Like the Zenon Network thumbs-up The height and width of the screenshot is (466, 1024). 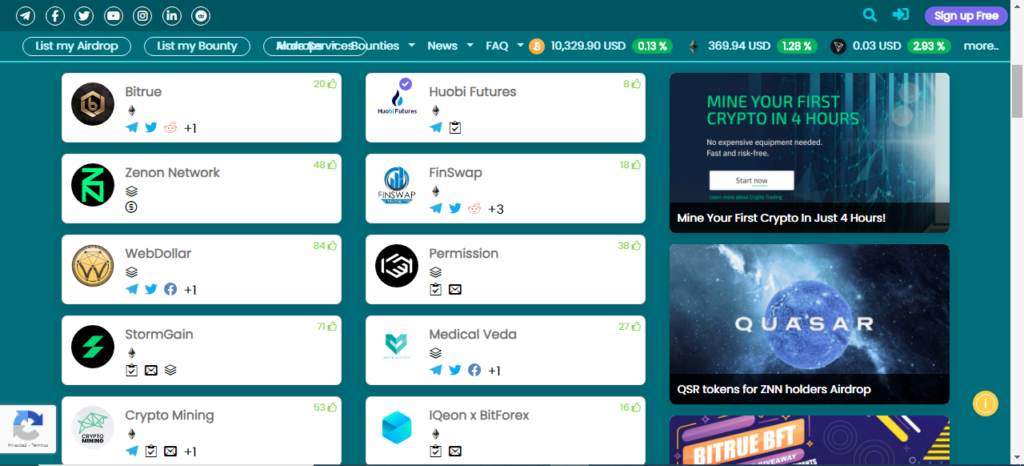click(x=332, y=164)
